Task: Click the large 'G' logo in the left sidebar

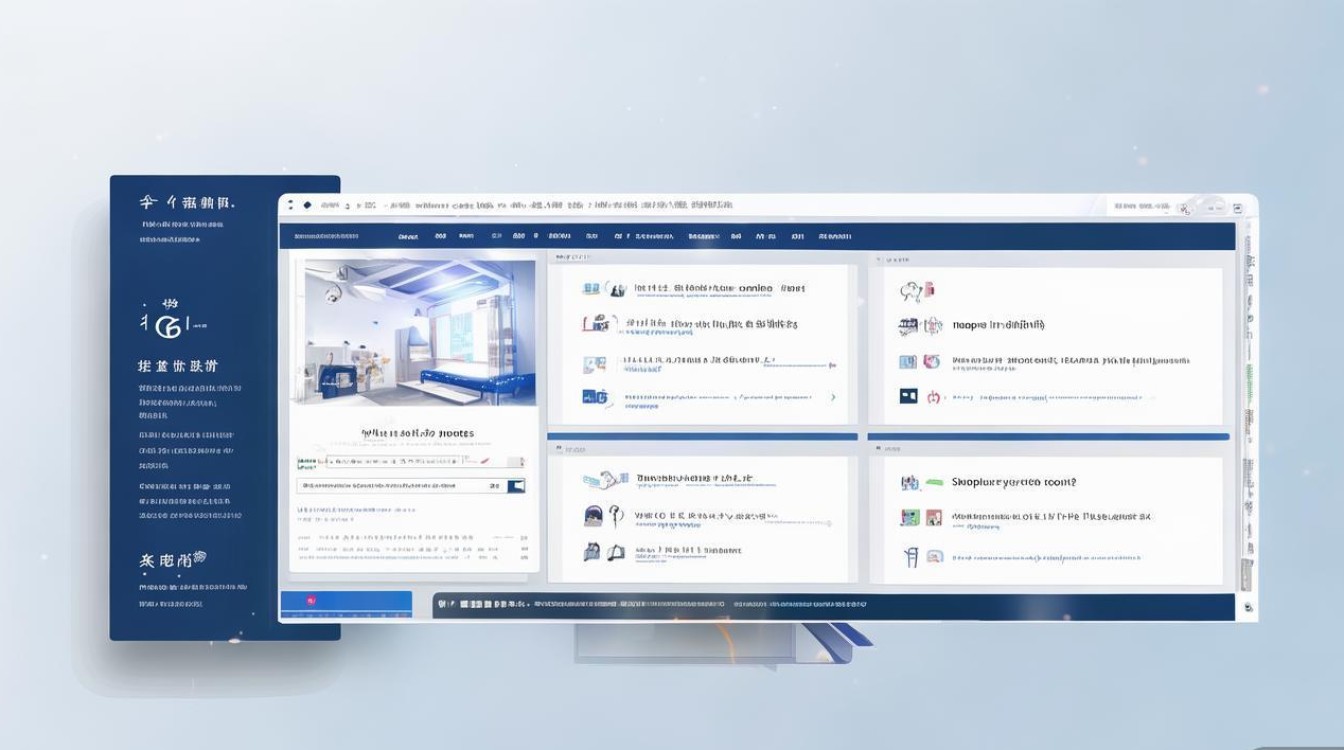Action: (x=170, y=324)
